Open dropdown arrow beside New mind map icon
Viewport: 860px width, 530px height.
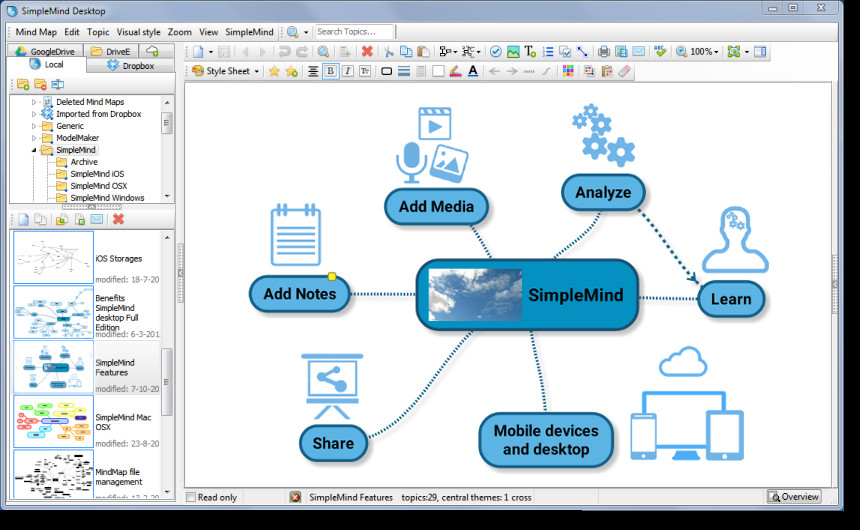pyautogui.click(x=211, y=52)
